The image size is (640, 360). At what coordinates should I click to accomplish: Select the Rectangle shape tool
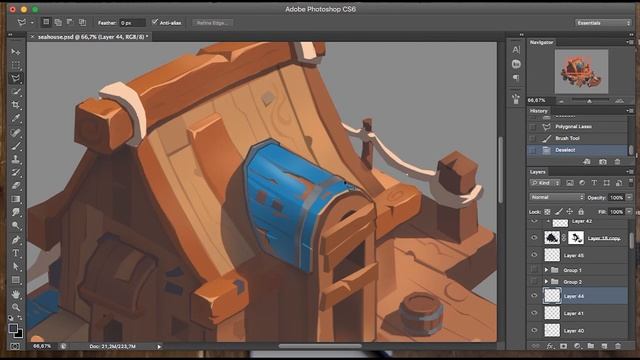[16, 280]
